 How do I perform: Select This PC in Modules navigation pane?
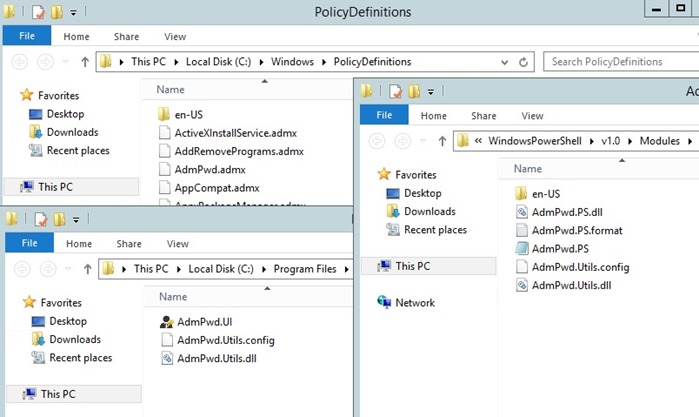click(428, 266)
